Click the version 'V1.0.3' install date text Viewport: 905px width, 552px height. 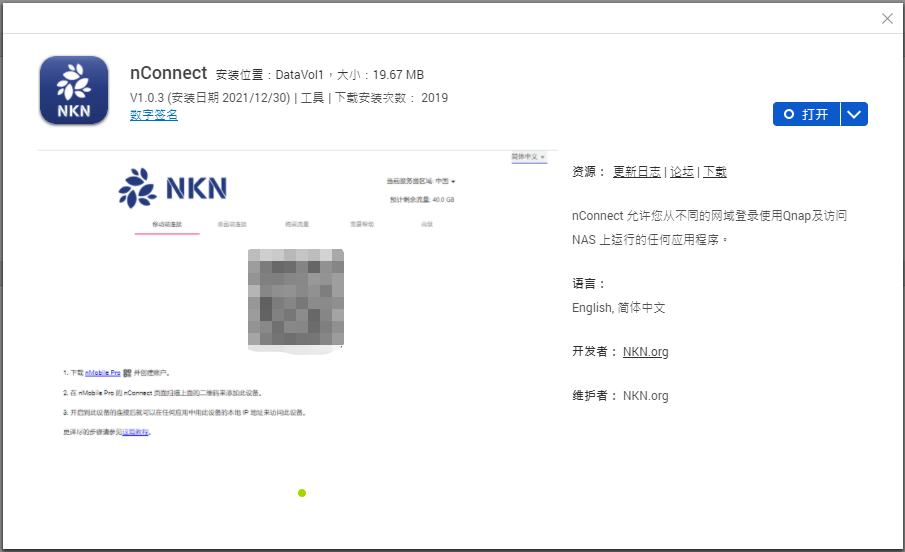click(210, 98)
